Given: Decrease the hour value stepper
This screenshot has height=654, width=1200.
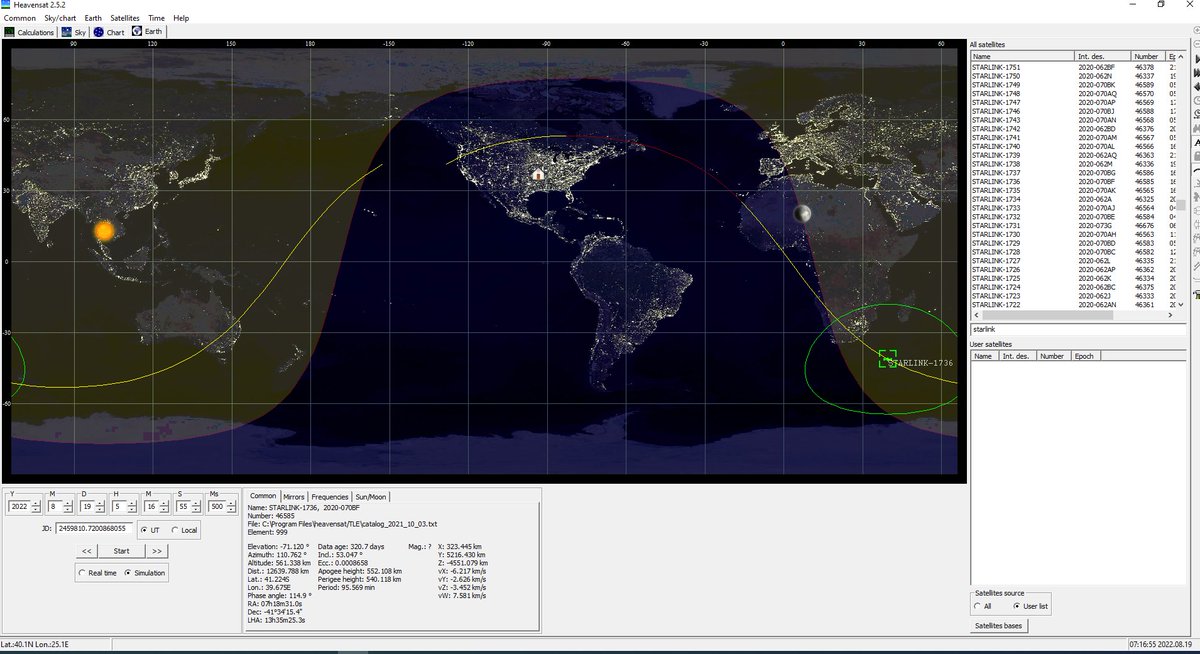Looking at the screenshot, I should pos(132,510).
